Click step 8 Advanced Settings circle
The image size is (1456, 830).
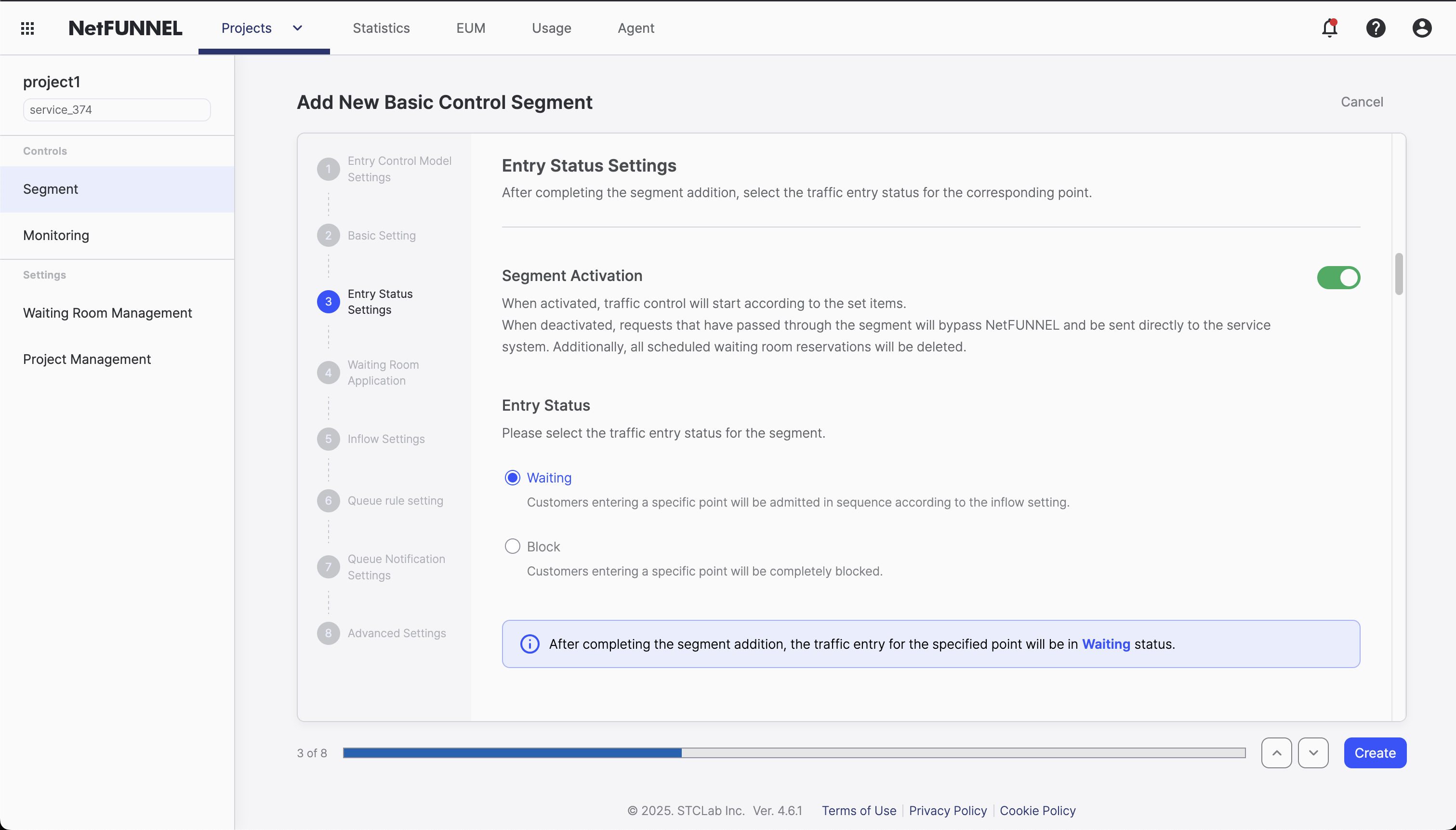(x=328, y=633)
